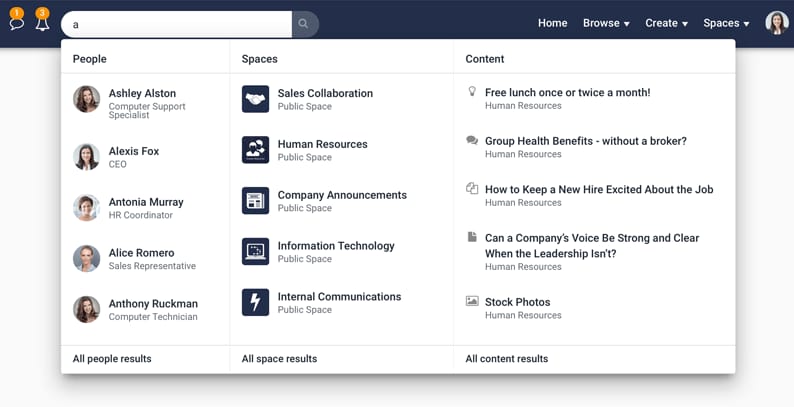This screenshot has width=794, height=407.
Task: Open Alice Romero's profile name
Action: 141,253
